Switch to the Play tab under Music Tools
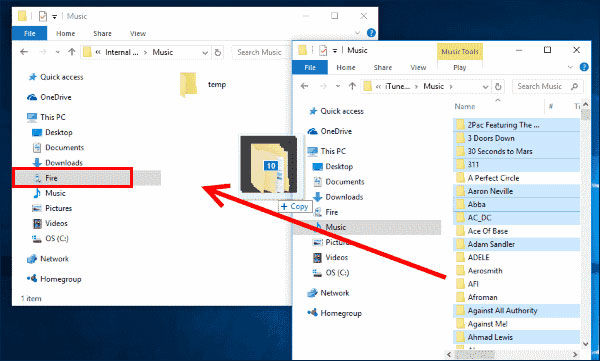 (460, 67)
